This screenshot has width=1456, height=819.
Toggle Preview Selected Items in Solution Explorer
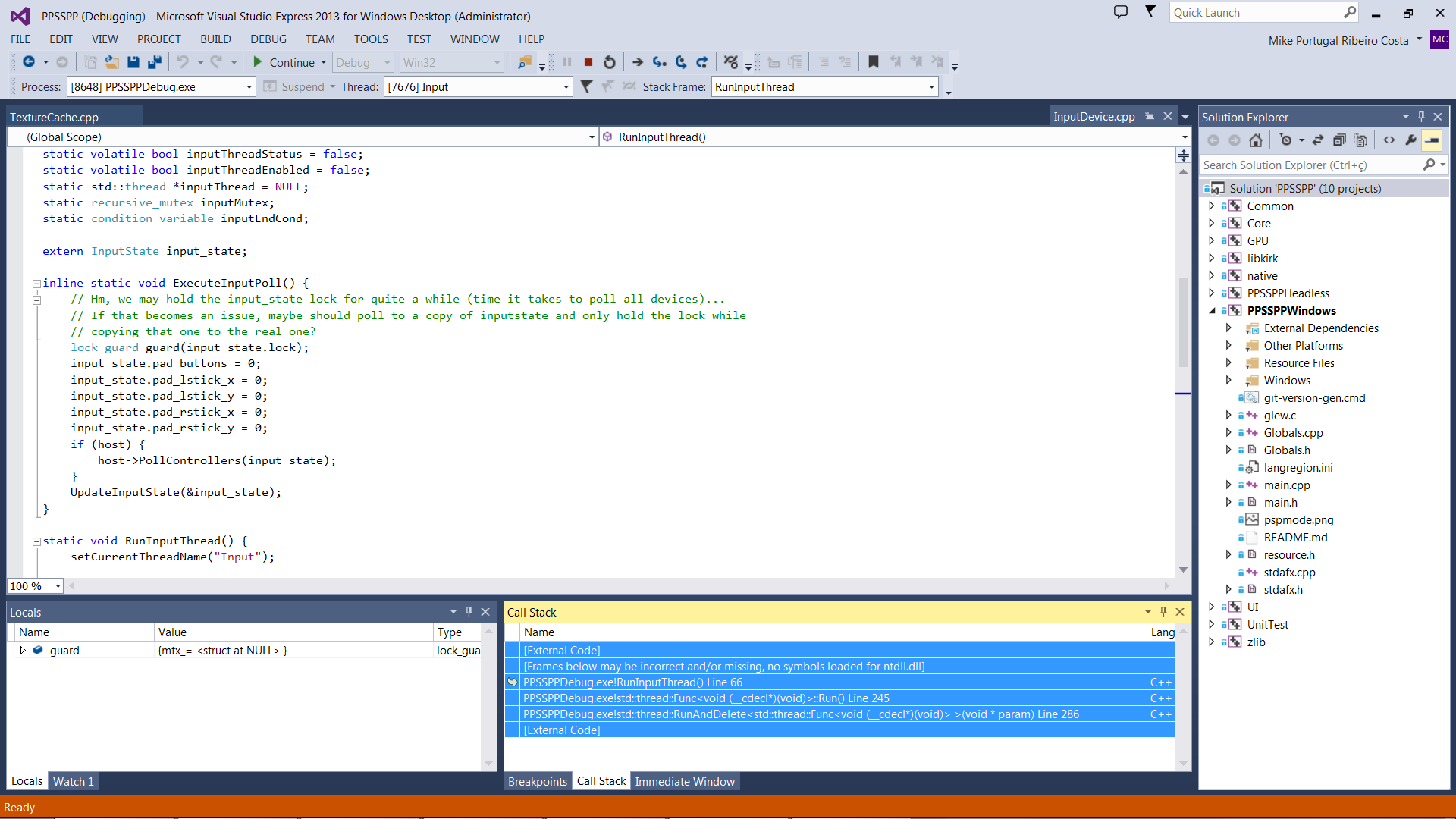point(1432,140)
